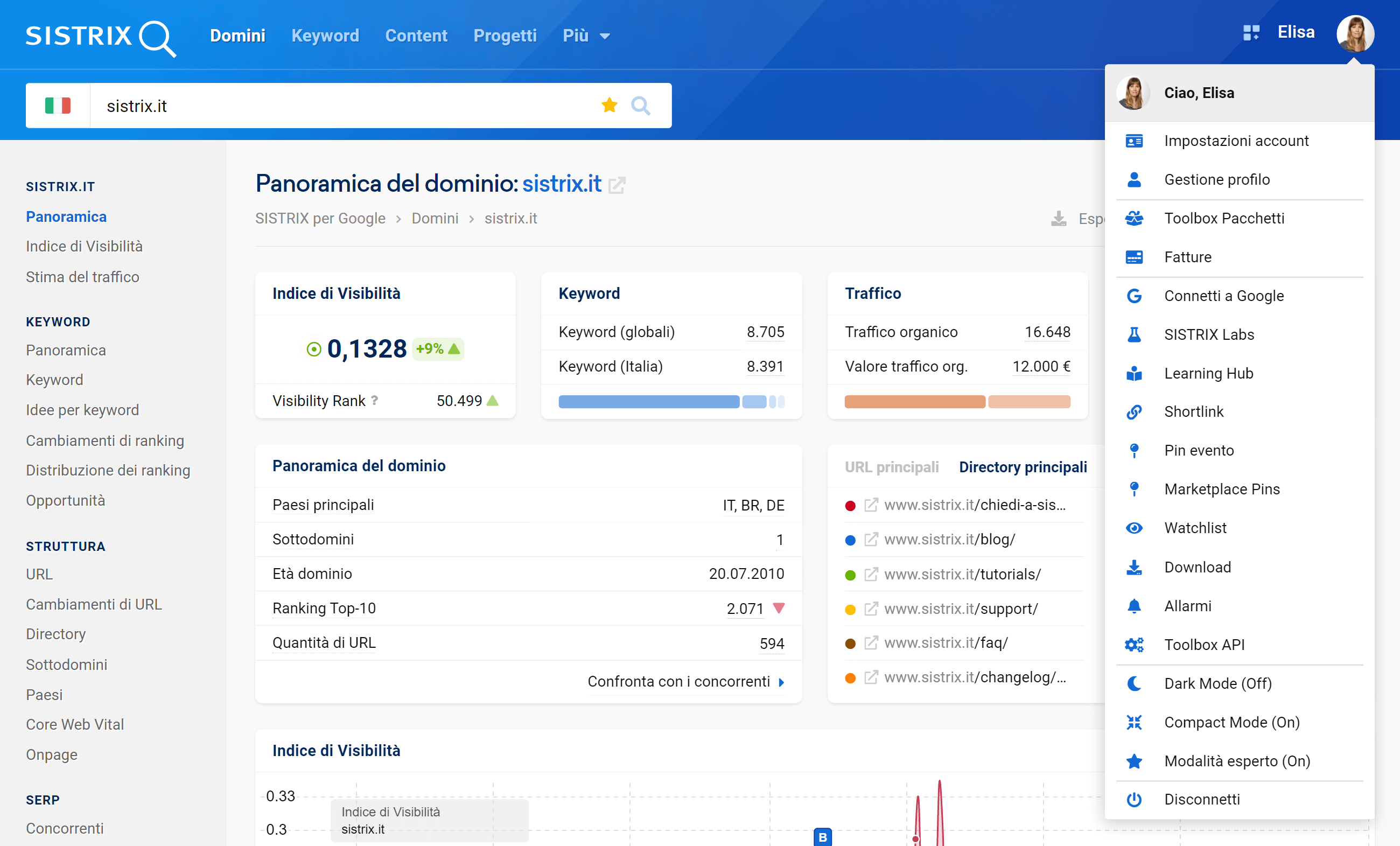Open Stima del traffico in sidebar
Screen dimensions: 1400x846
(82, 277)
